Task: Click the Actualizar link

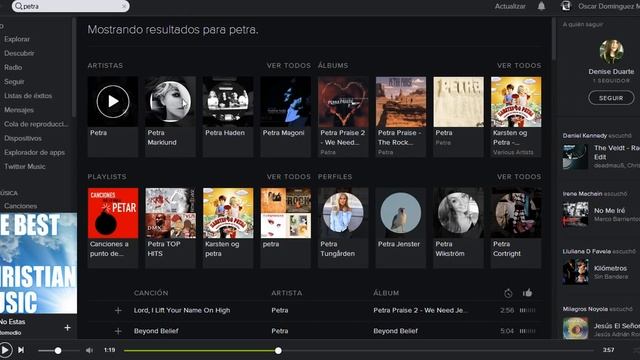Action: point(510,6)
